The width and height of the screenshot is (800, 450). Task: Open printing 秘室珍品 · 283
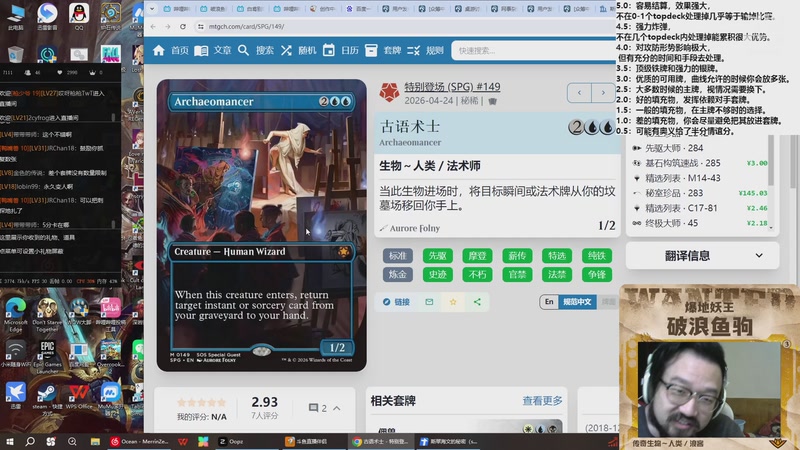click(699, 193)
